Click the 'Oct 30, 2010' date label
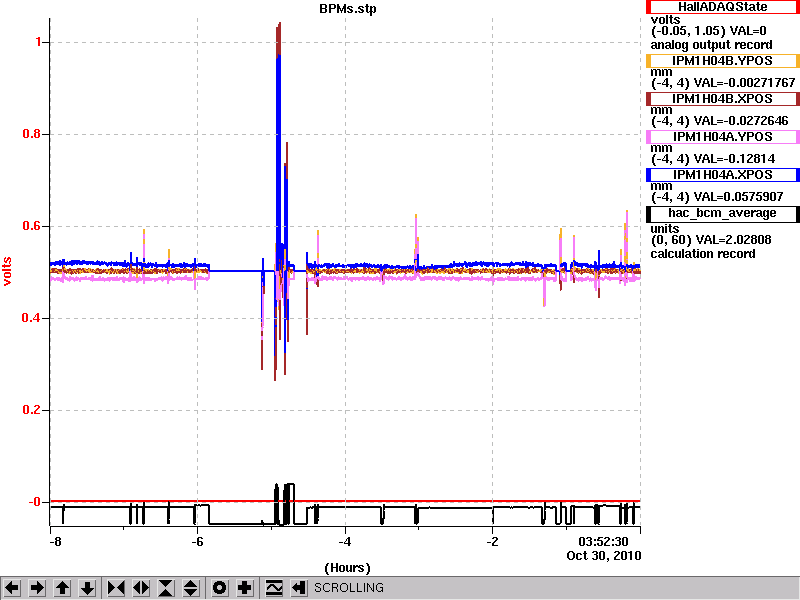Viewport: 800px width, 600px height. pyautogui.click(x=604, y=556)
